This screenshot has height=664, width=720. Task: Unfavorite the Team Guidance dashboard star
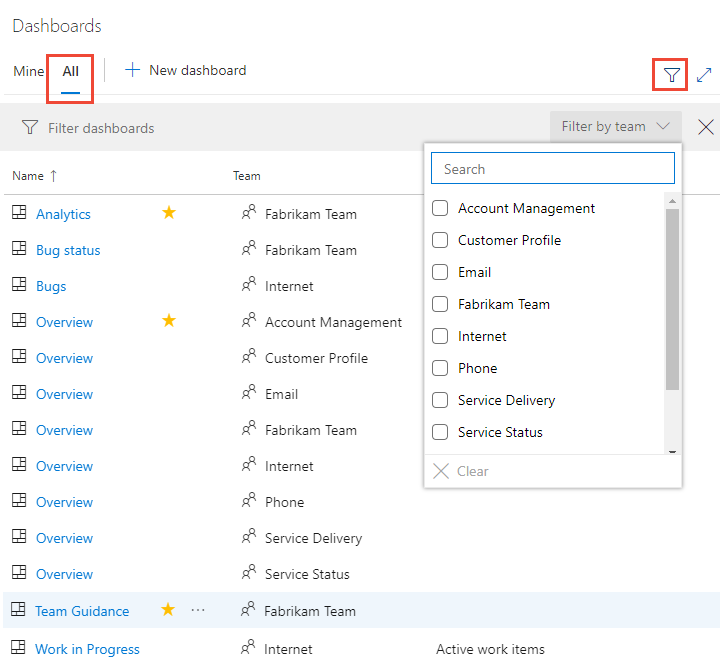point(168,610)
